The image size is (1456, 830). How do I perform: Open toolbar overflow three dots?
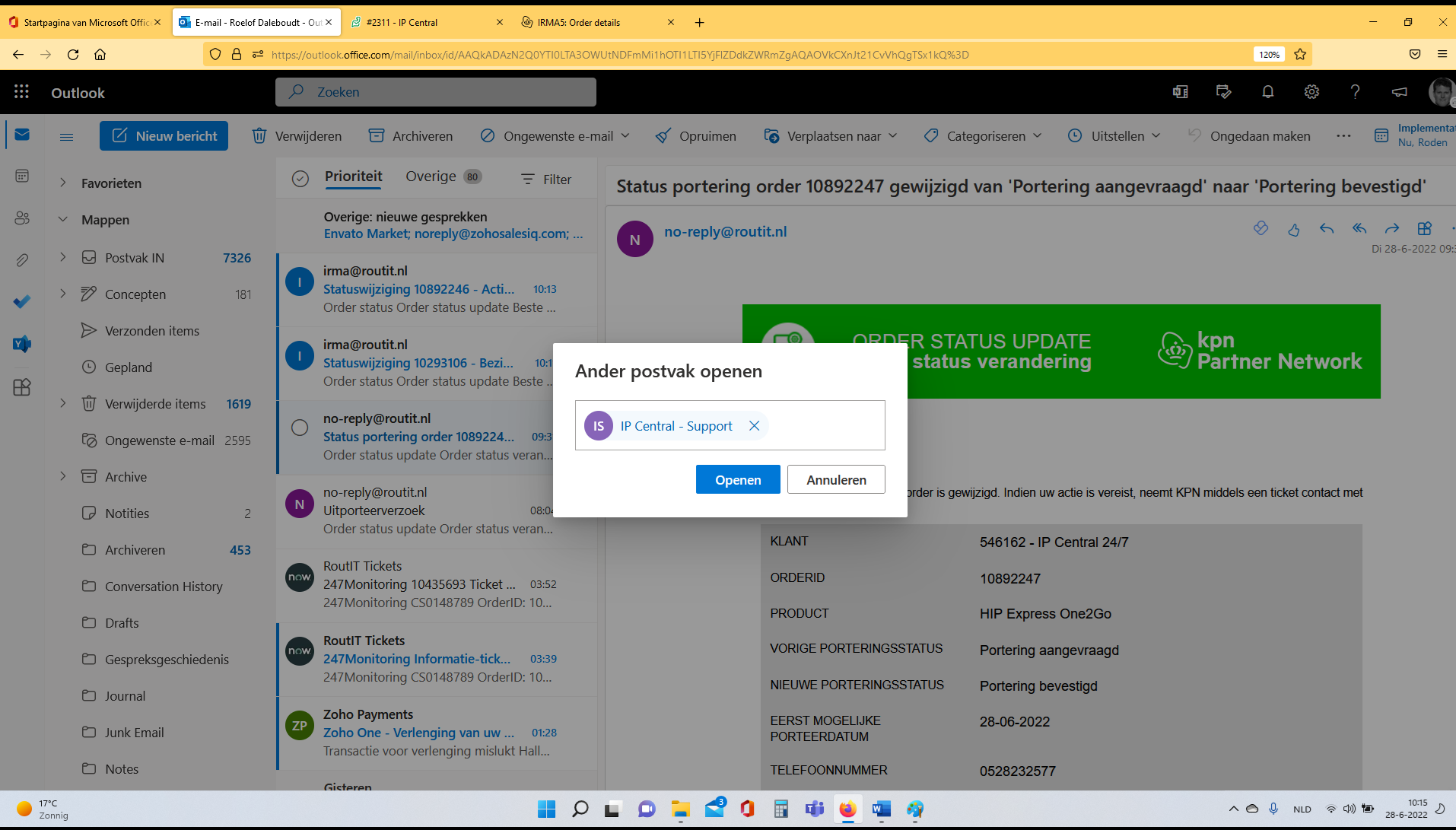coord(1343,136)
